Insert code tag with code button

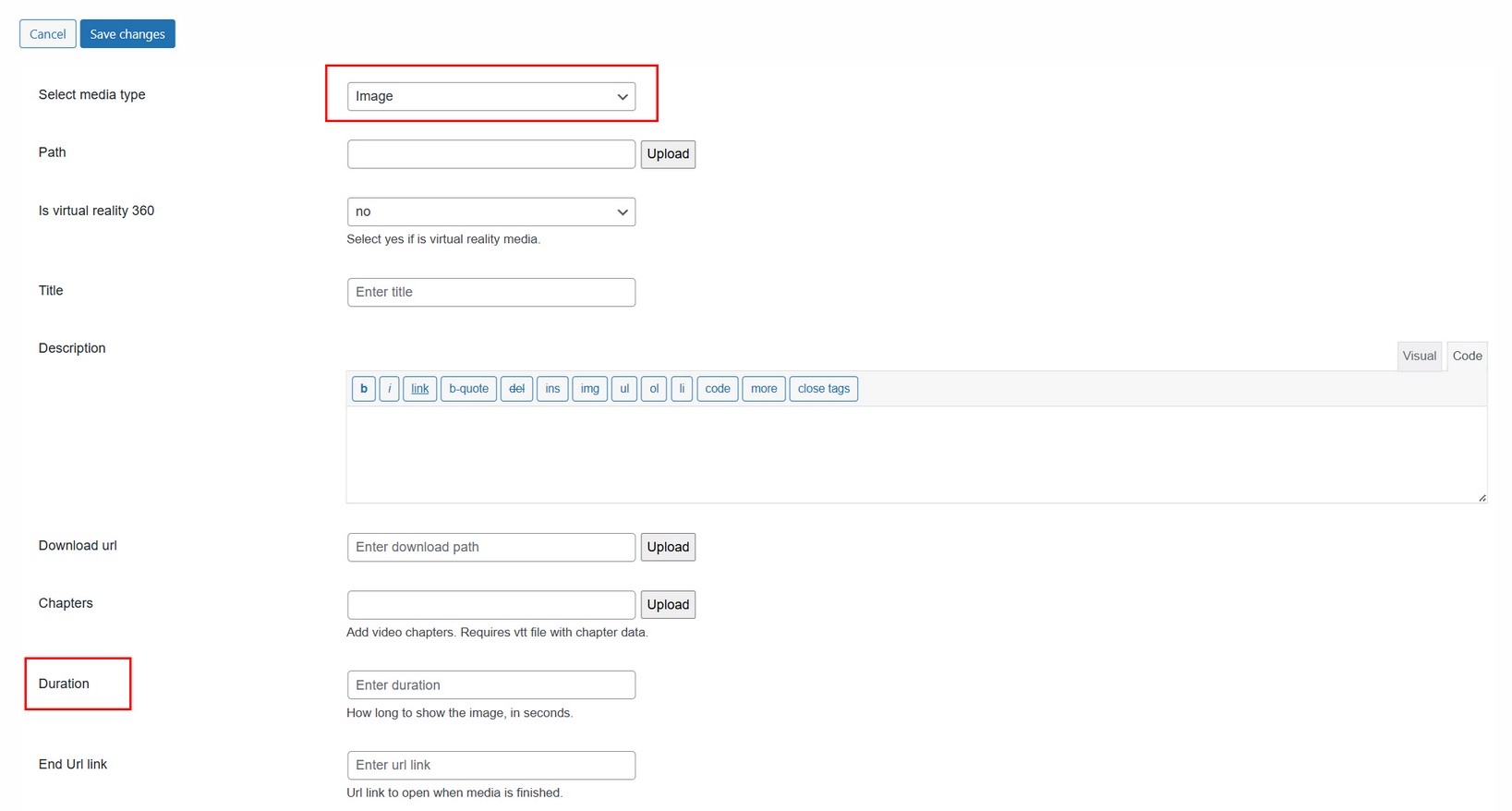click(717, 389)
